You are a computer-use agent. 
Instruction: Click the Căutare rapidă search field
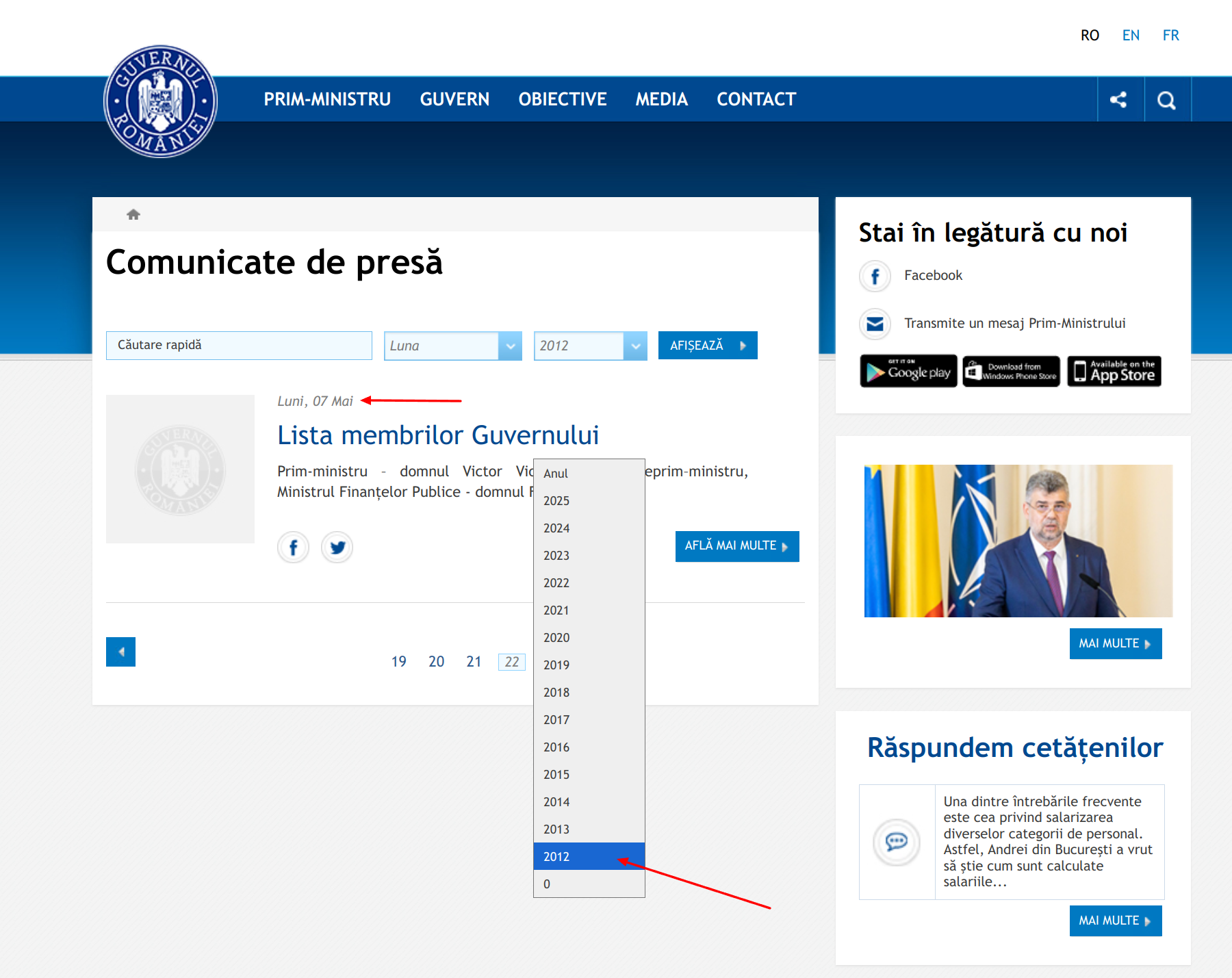click(x=239, y=346)
